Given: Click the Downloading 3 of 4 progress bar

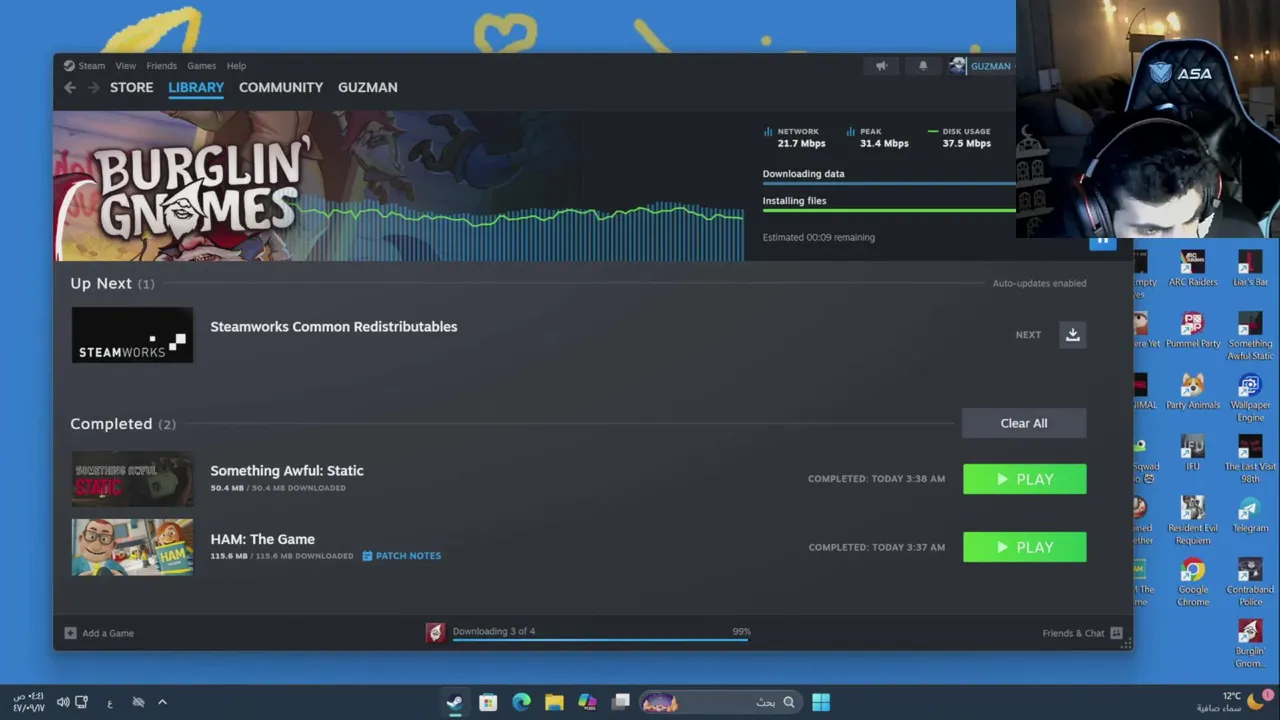Looking at the screenshot, I should point(600,638).
